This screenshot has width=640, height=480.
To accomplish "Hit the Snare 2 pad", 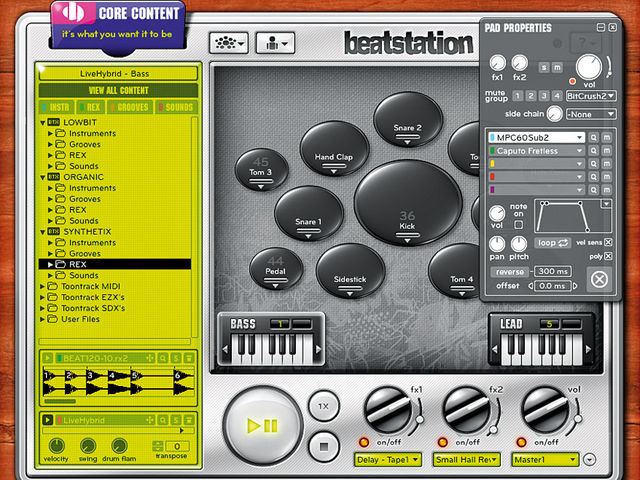I will 408,119.
